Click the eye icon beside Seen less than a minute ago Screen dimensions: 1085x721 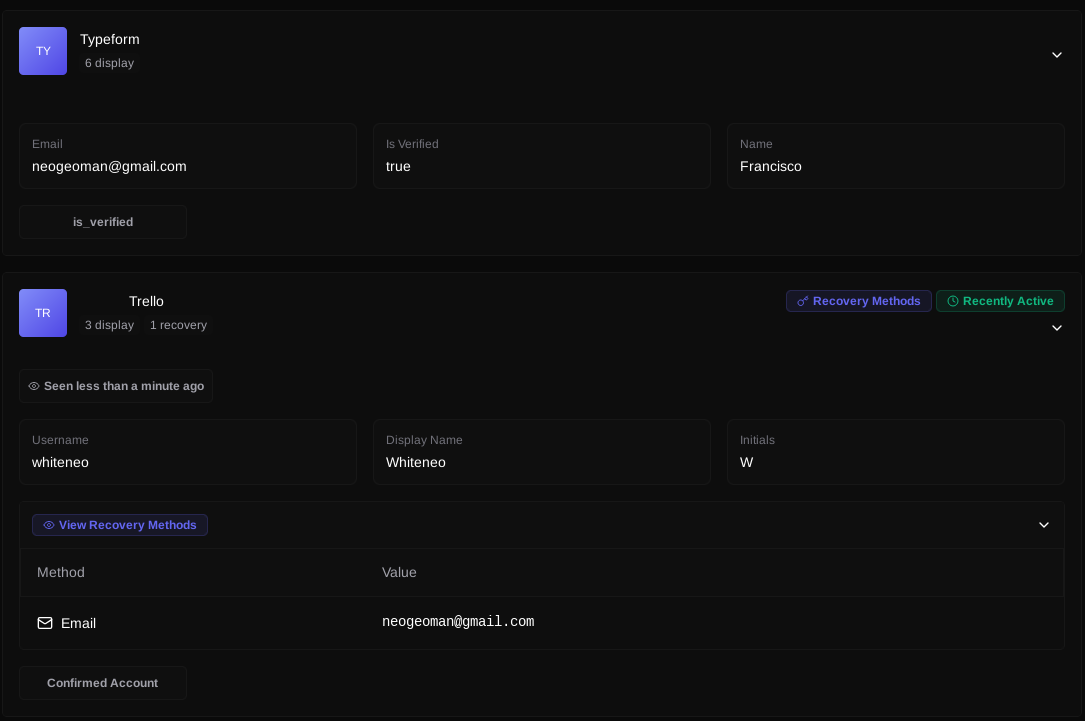[34, 386]
